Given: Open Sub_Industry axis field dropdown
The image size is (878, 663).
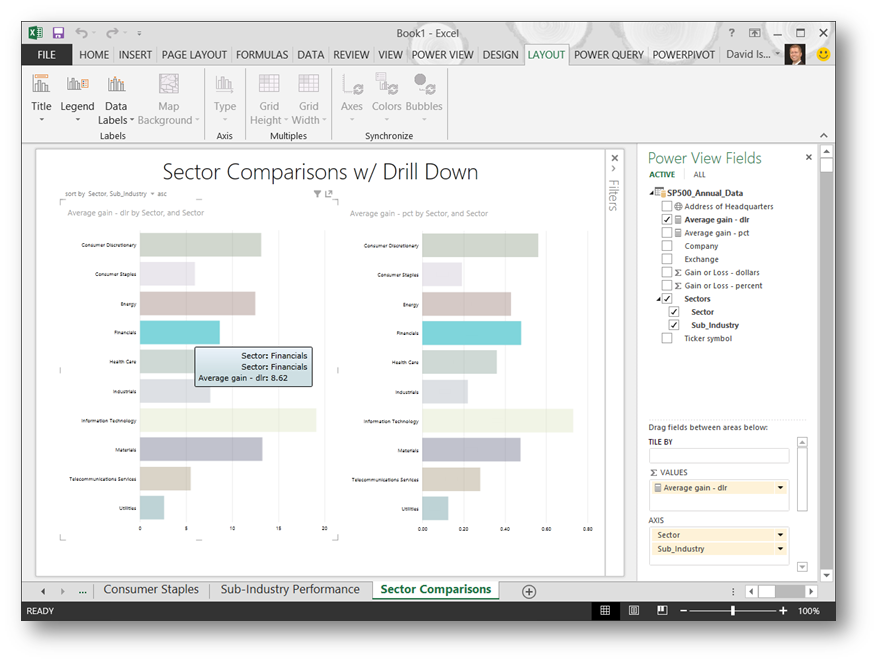Looking at the screenshot, I should point(780,549).
